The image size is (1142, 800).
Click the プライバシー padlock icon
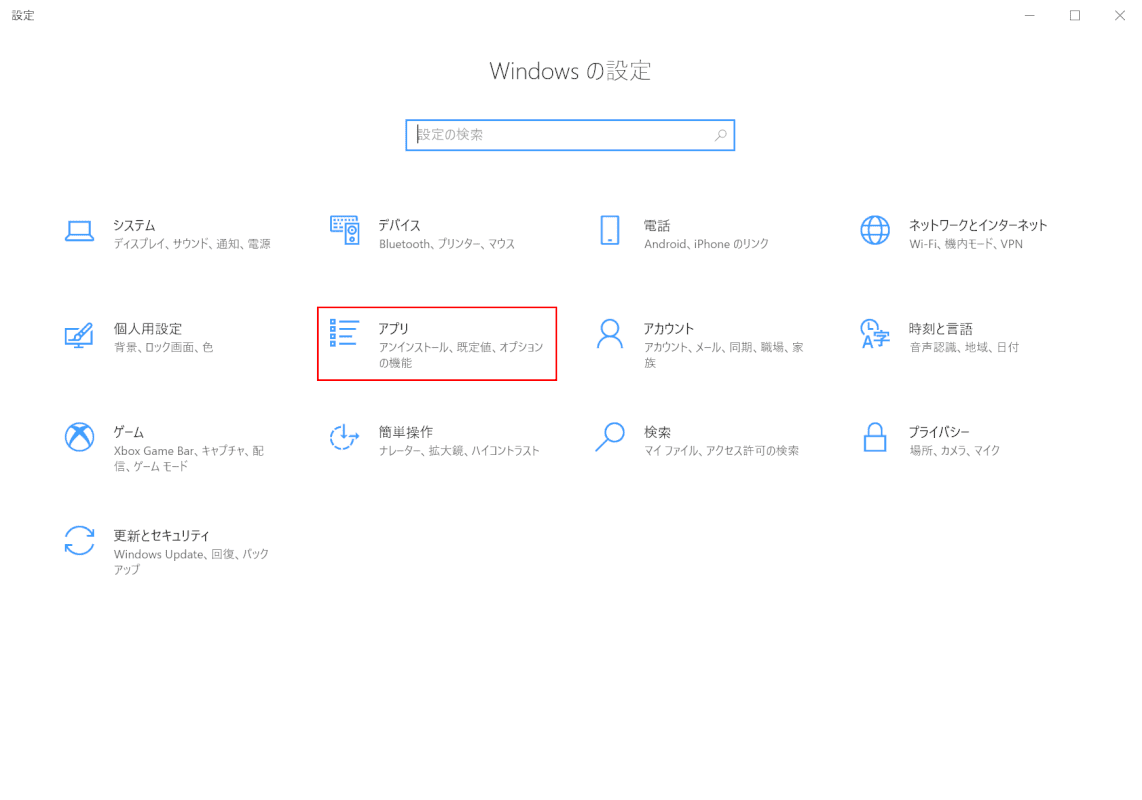(875, 437)
